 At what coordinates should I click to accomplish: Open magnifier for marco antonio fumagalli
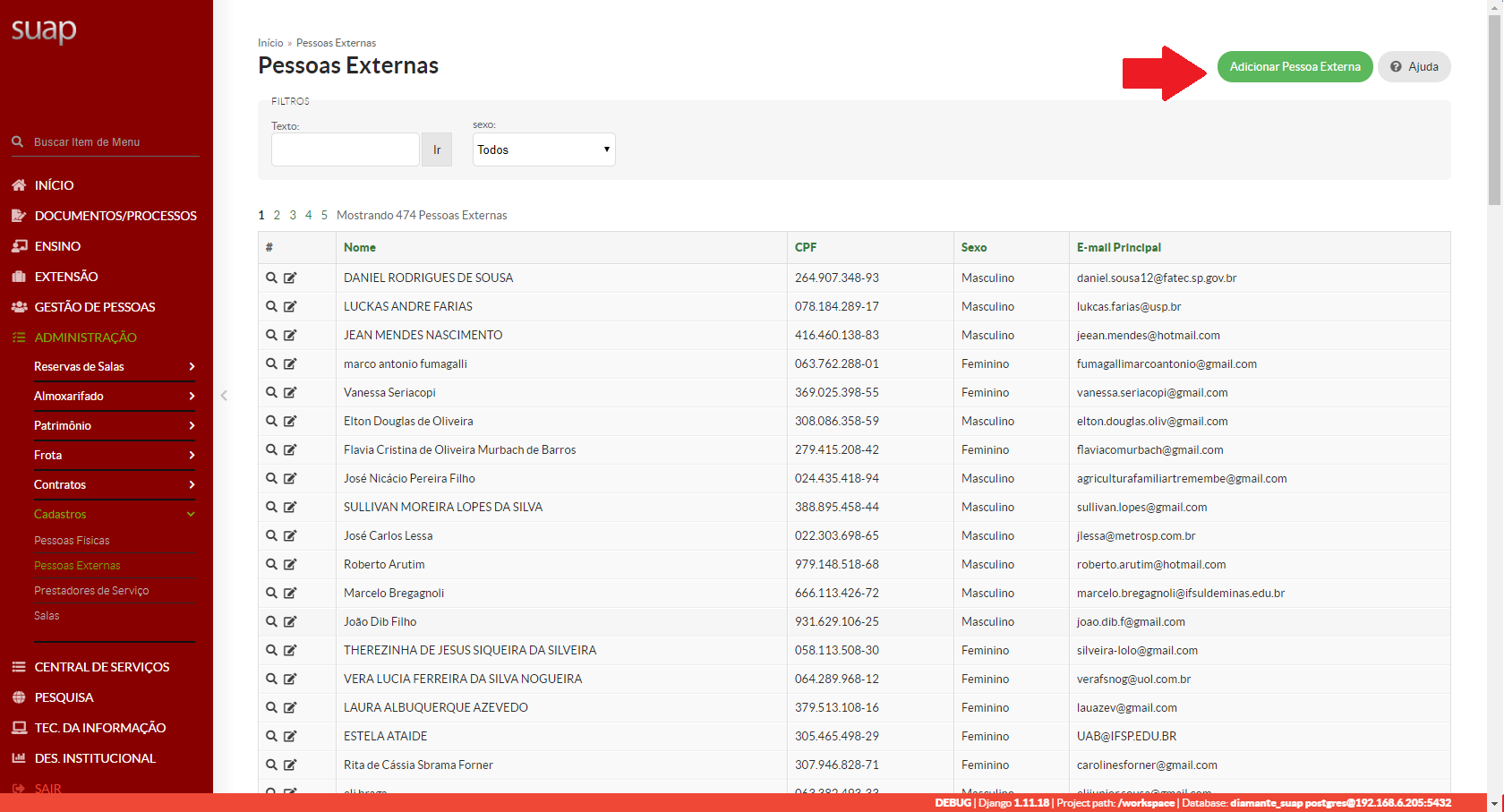pos(271,363)
